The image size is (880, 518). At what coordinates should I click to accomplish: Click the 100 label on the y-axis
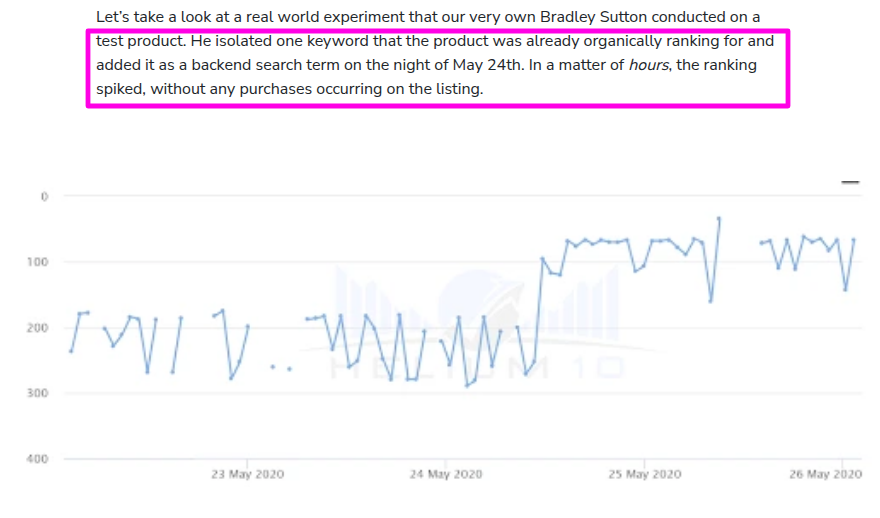click(x=38, y=262)
